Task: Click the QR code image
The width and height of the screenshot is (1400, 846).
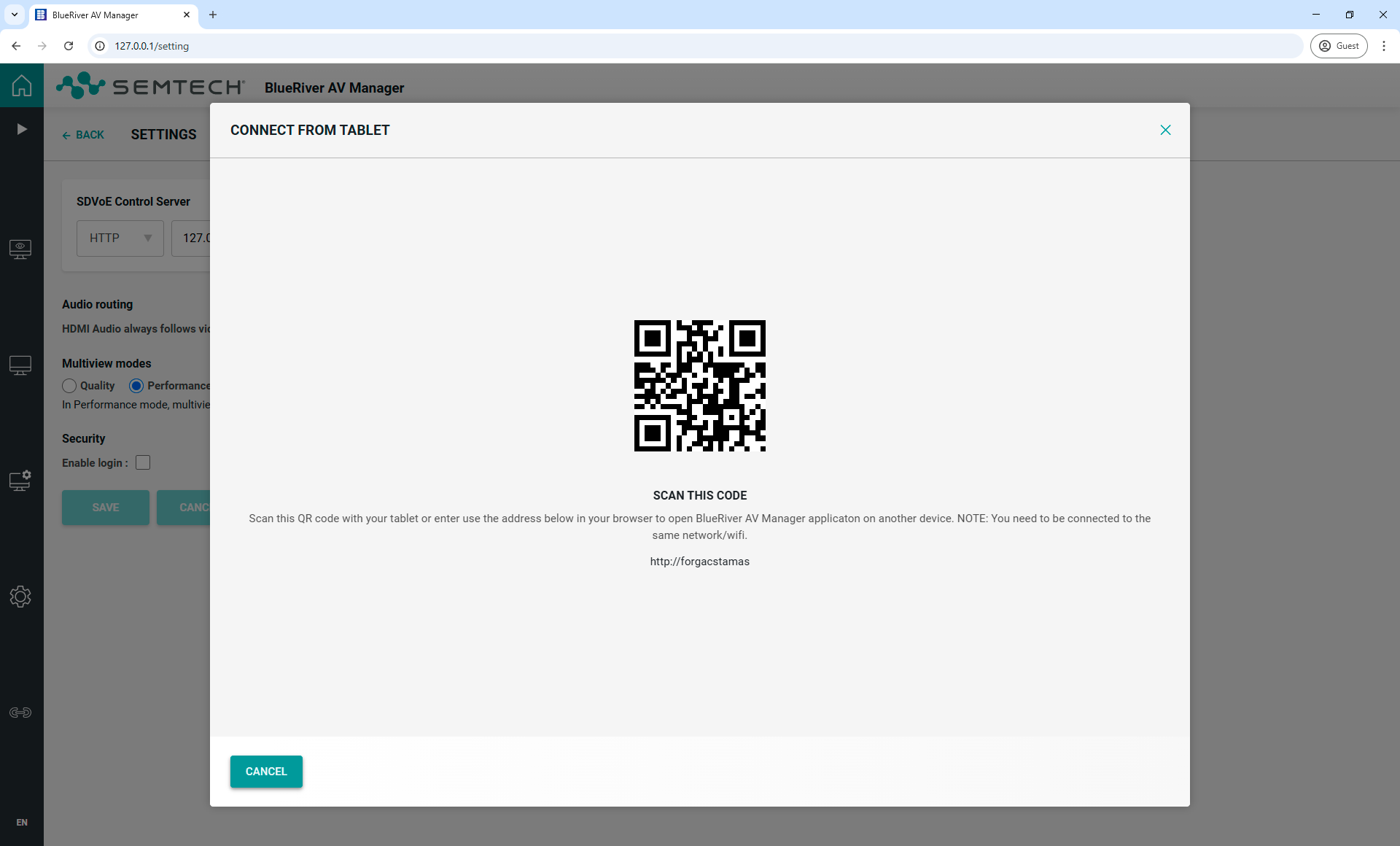Action: pyautogui.click(x=699, y=386)
